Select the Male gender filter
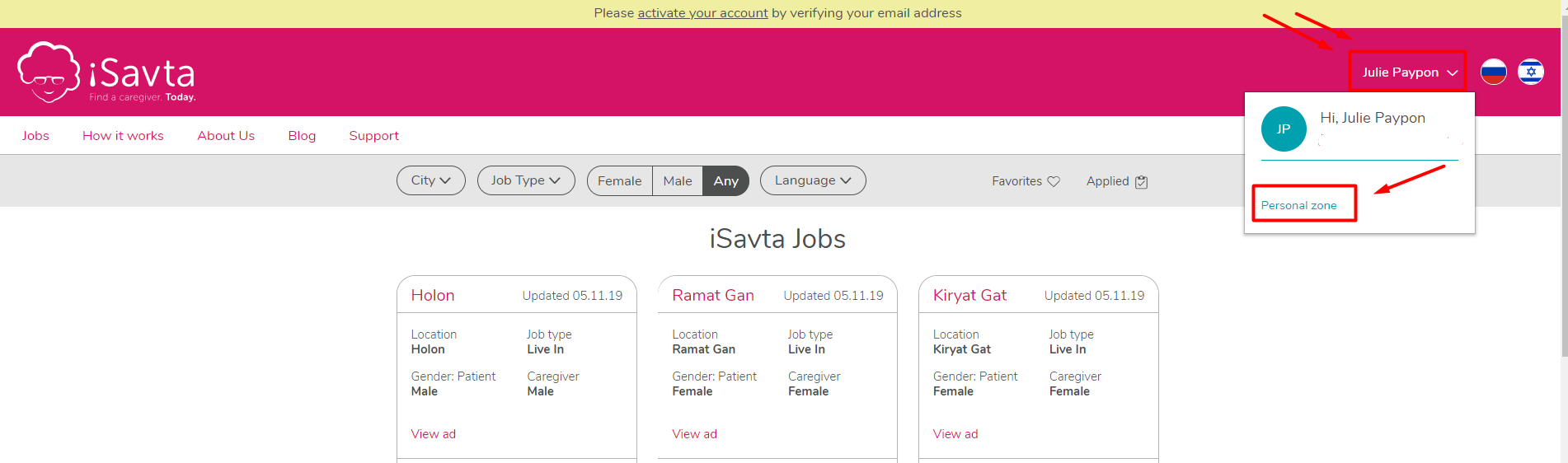1568x463 pixels. (678, 181)
